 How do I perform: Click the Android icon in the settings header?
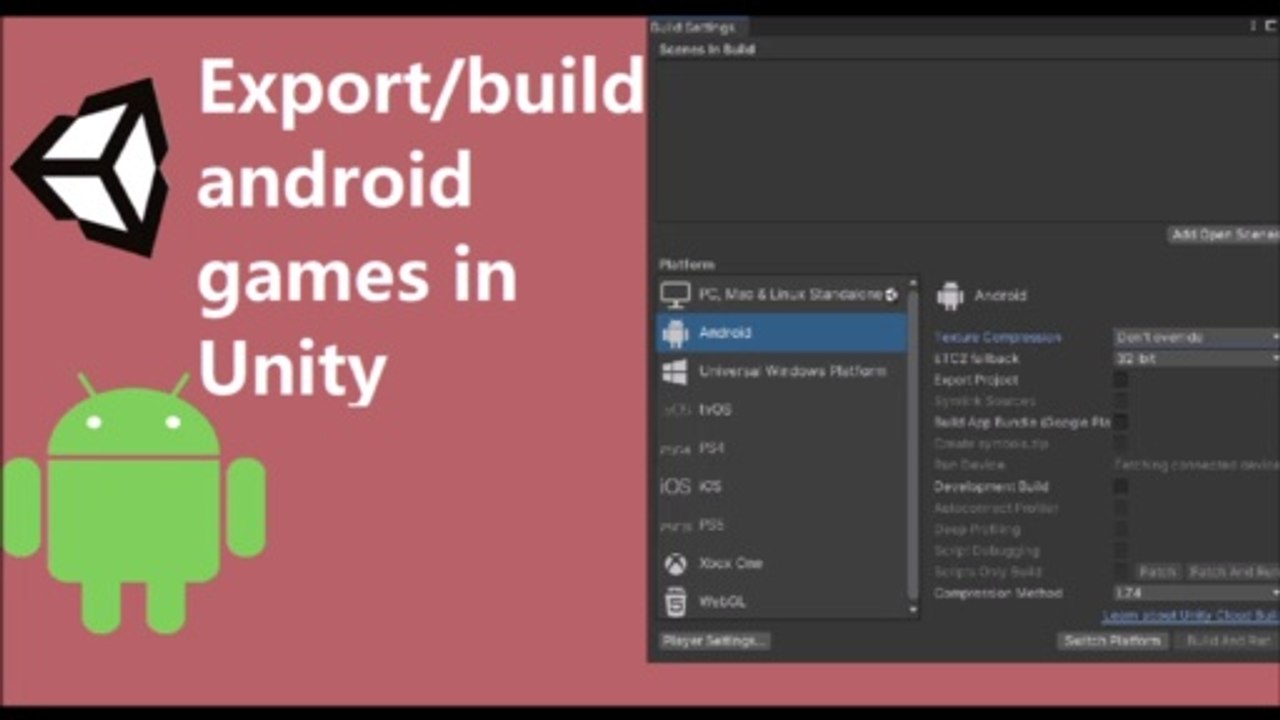pyautogui.click(x=950, y=296)
